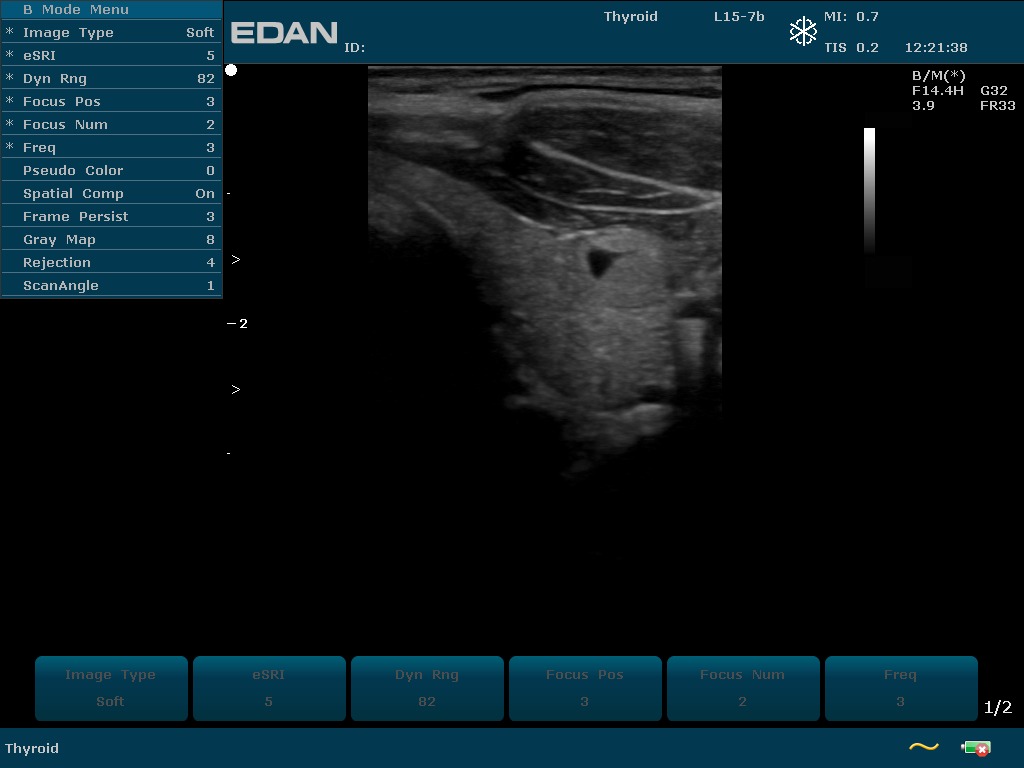
Task: Click the white probe orientation dot
Action: pos(231,70)
